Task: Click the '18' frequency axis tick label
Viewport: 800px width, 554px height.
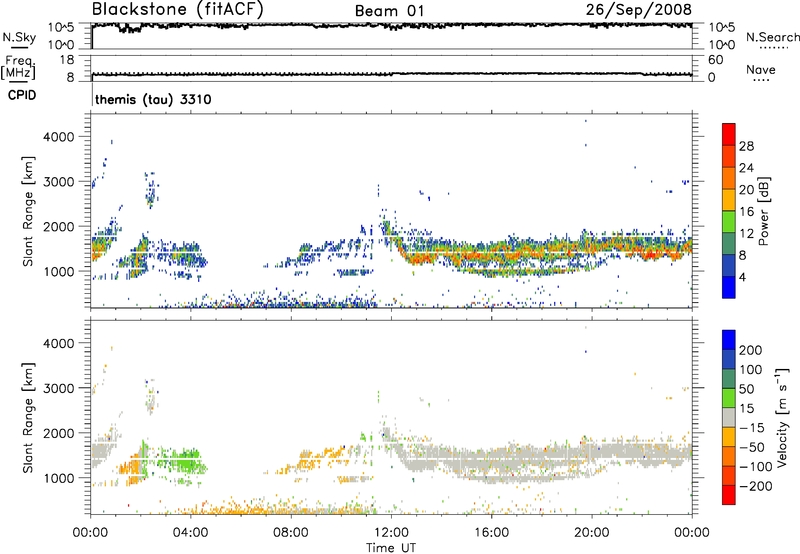Action: click(67, 60)
